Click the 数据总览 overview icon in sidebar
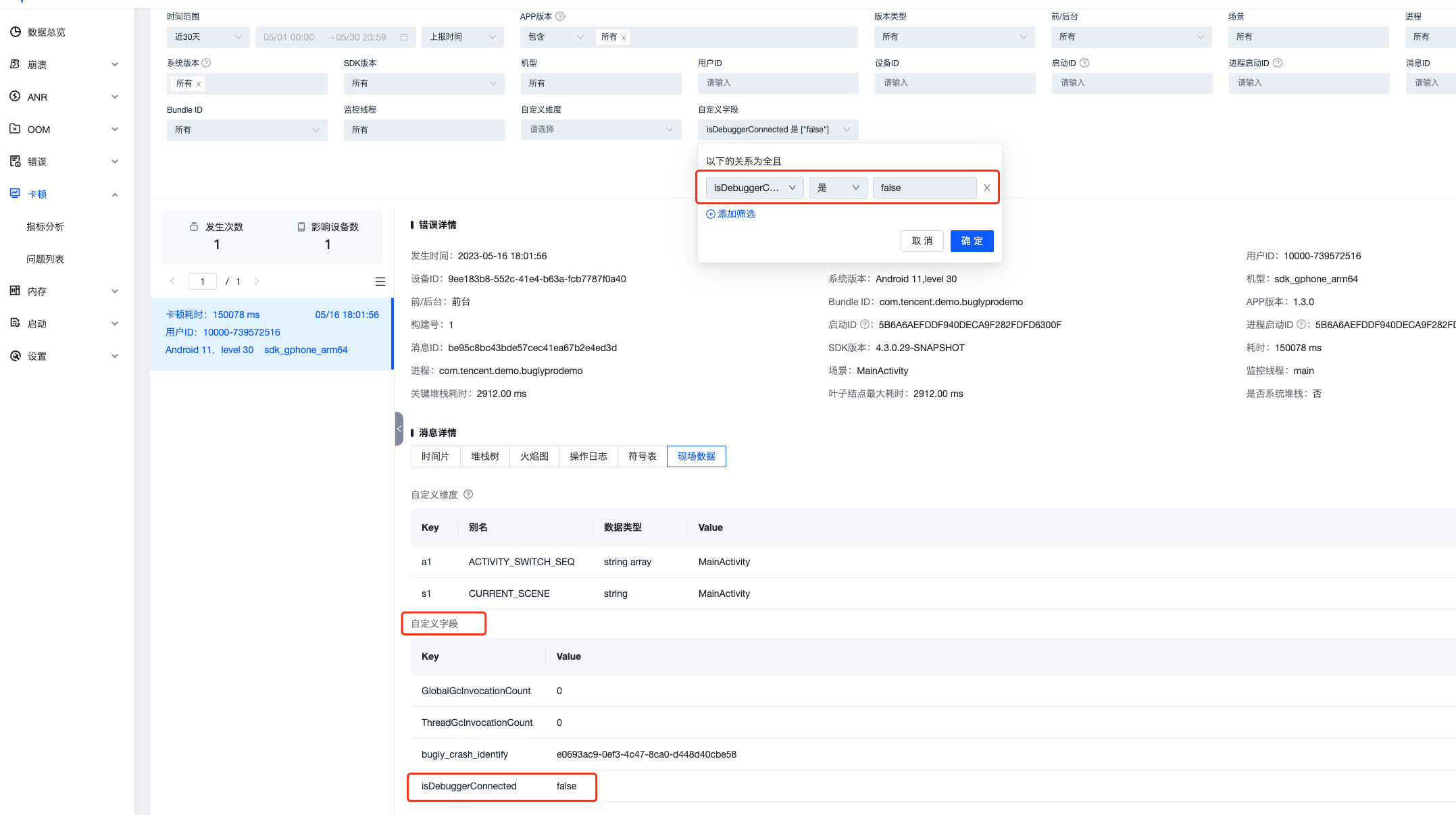The width and height of the screenshot is (1456, 815). pyautogui.click(x=15, y=32)
